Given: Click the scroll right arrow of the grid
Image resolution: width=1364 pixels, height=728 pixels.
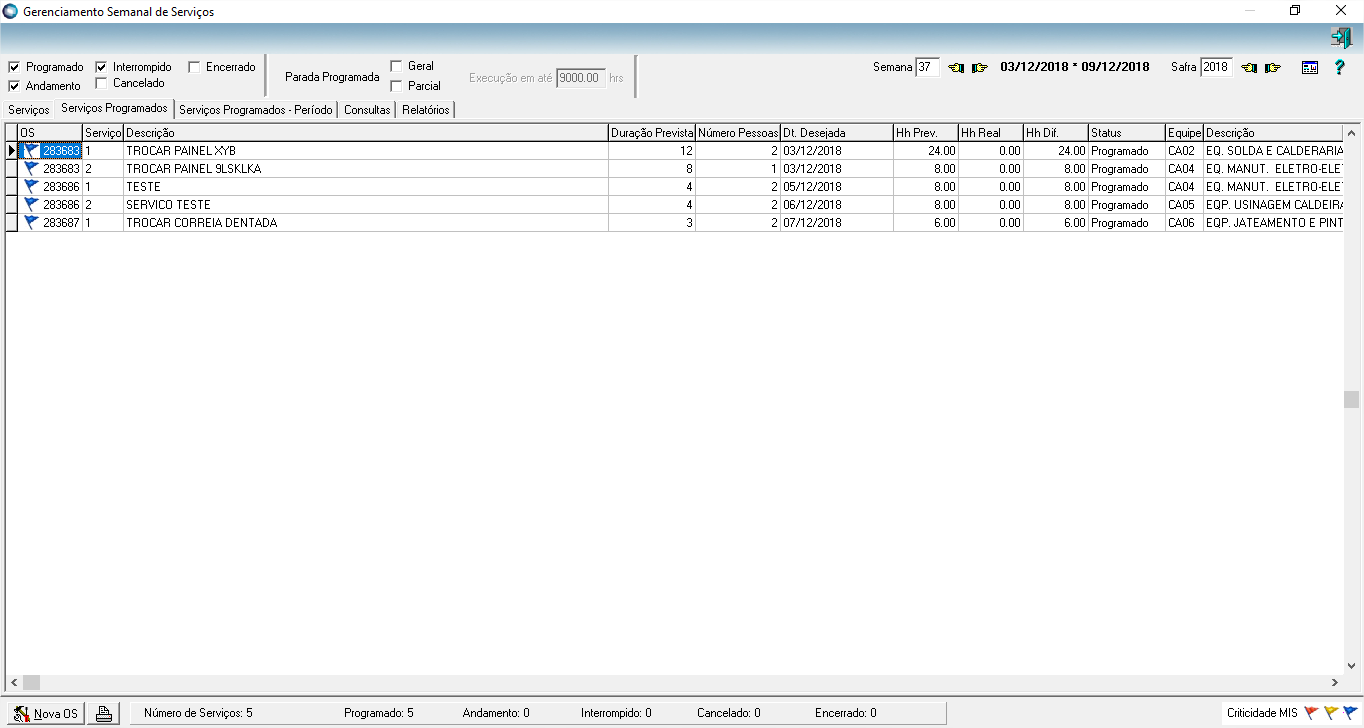Looking at the screenshot, I should pos(1335,682).
